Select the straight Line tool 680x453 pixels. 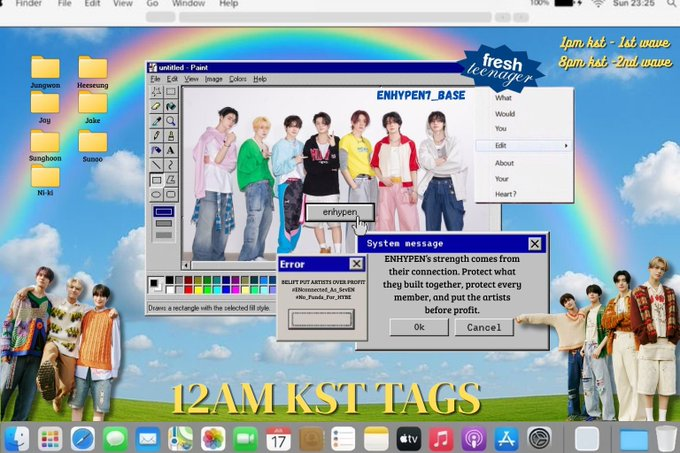pyautogui.click(x=156, y=165)
